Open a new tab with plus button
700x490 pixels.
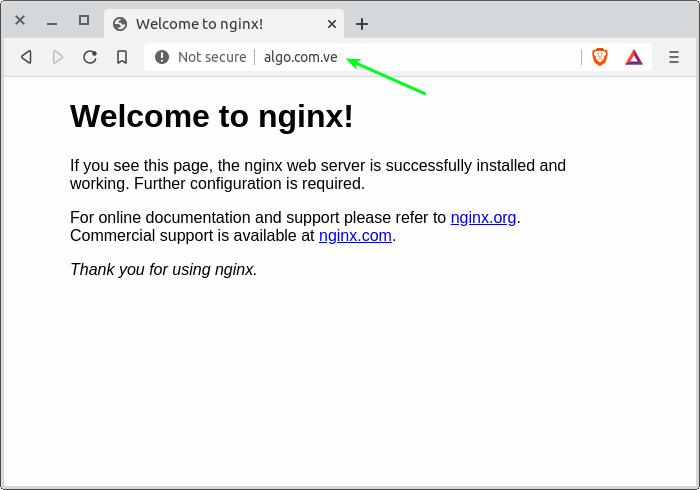point(362,24)
